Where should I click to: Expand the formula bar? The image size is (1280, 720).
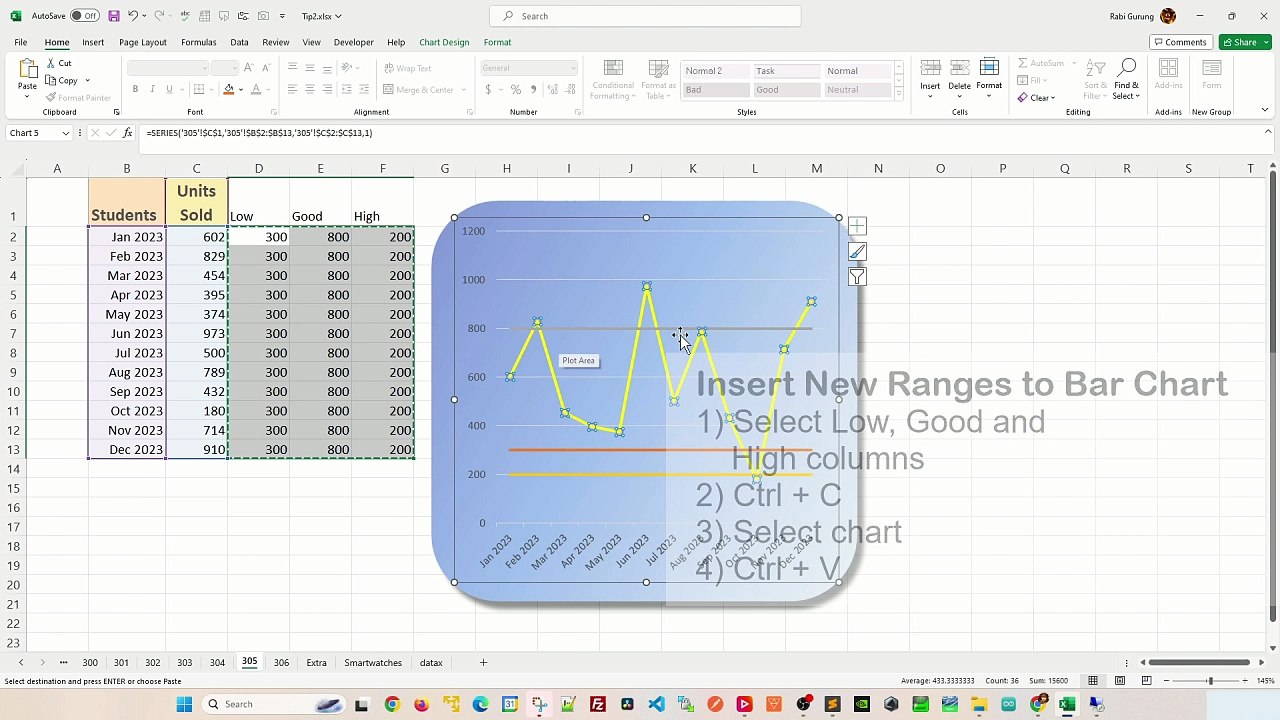click(x=1268, y=133)
